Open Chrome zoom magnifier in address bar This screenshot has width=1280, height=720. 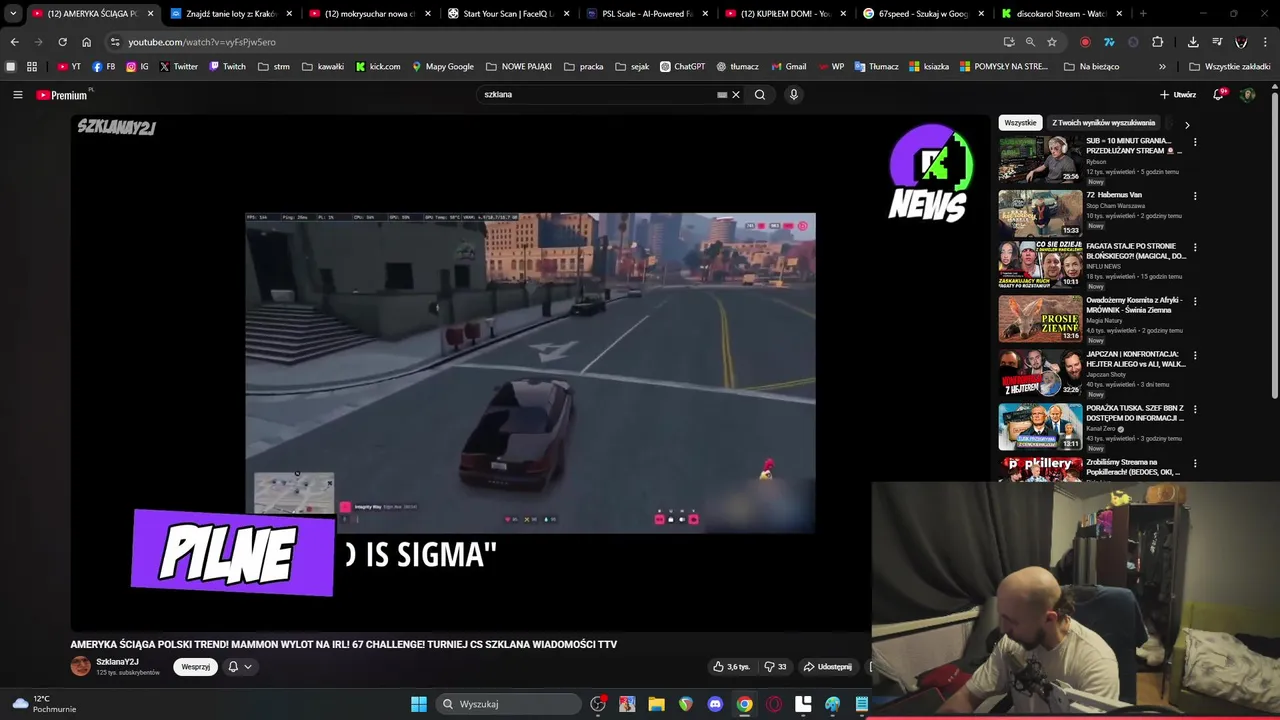tap(1030, 42)
